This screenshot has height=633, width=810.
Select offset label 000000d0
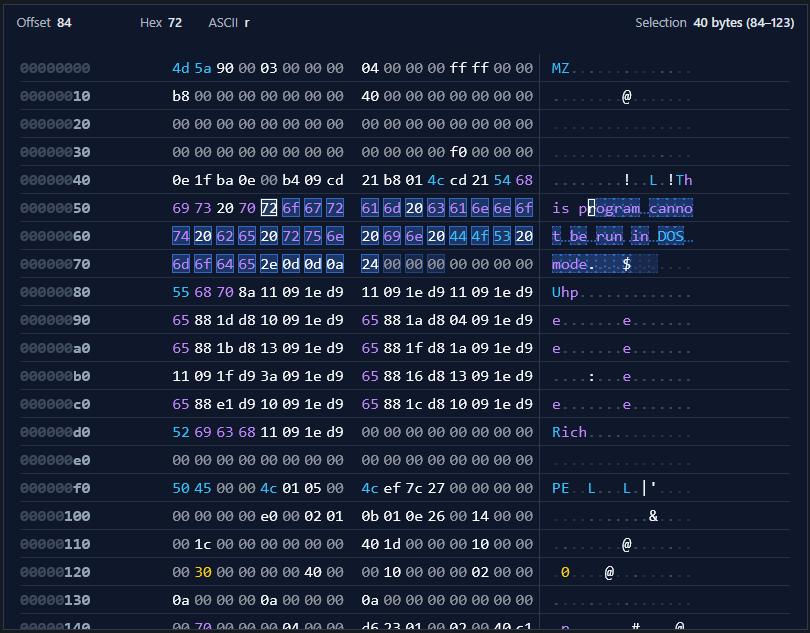click(x=55, y=432)
